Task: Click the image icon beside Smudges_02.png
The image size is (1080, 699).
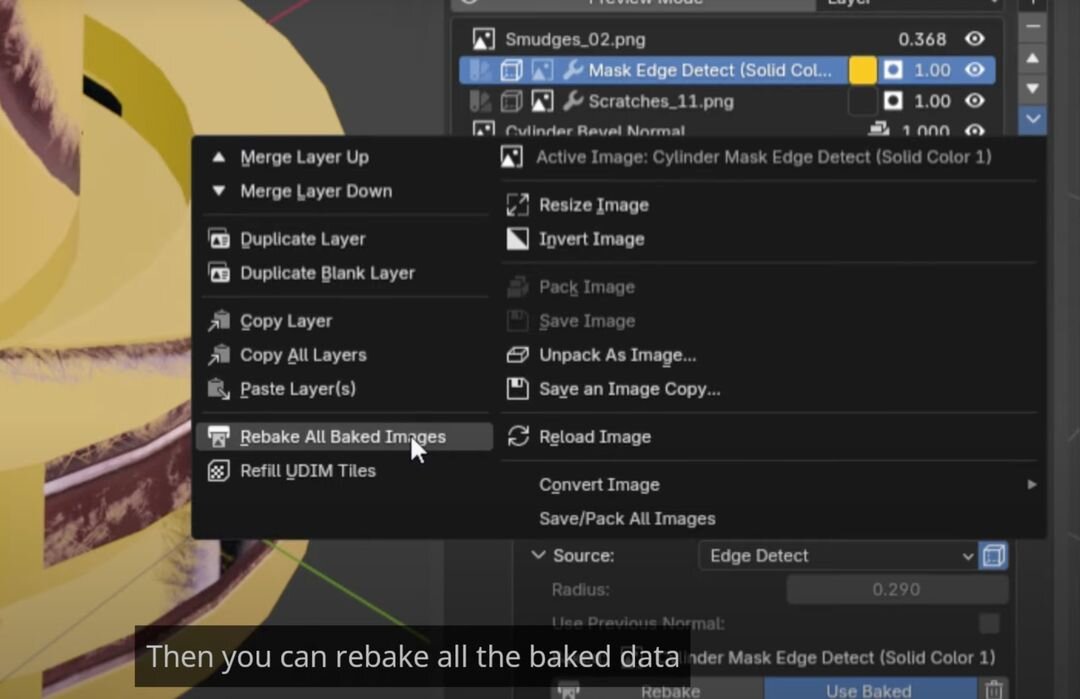Action: pyautogui.click(x=484, y=39)
